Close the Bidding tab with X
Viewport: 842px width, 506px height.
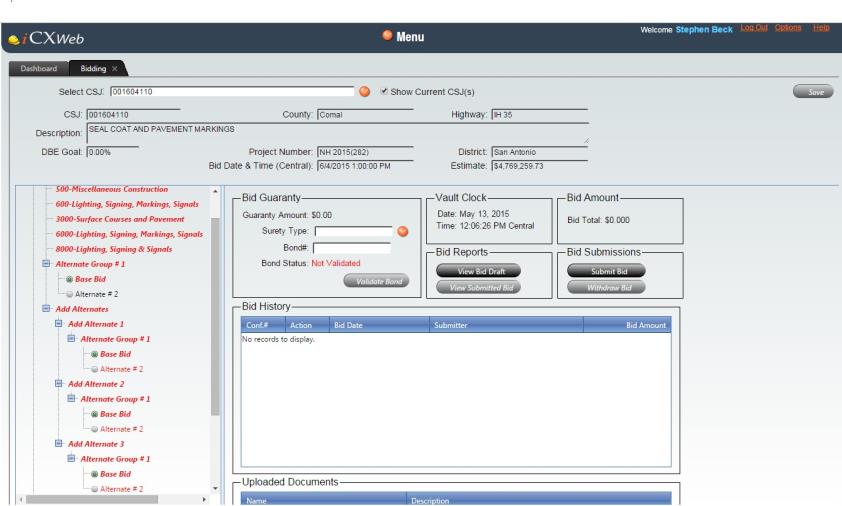115,69
